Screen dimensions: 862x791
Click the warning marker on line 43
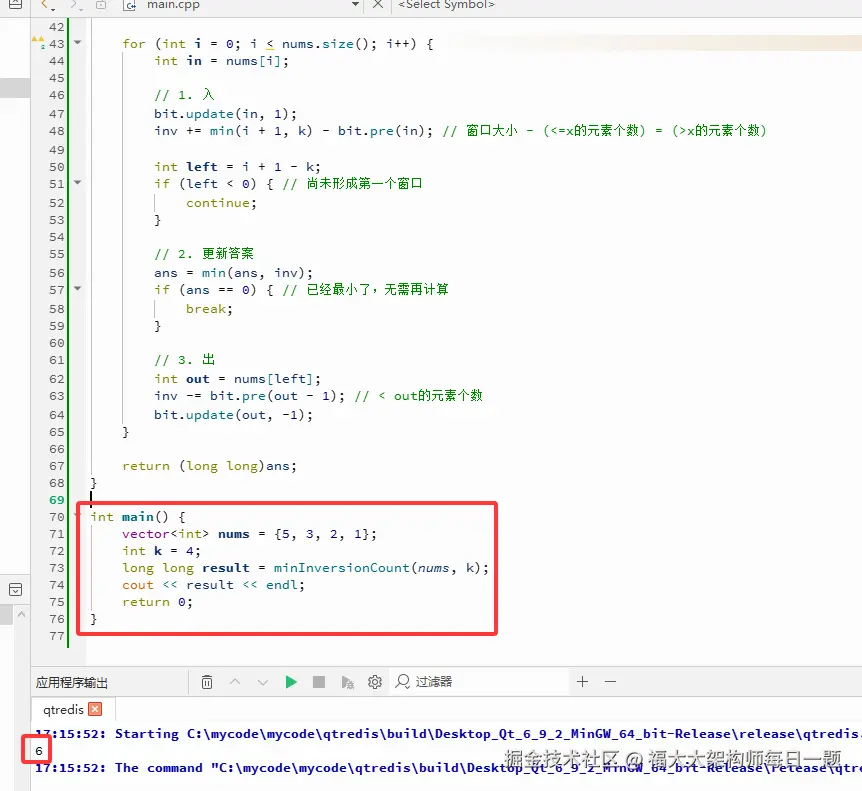[x=38, y=42]
